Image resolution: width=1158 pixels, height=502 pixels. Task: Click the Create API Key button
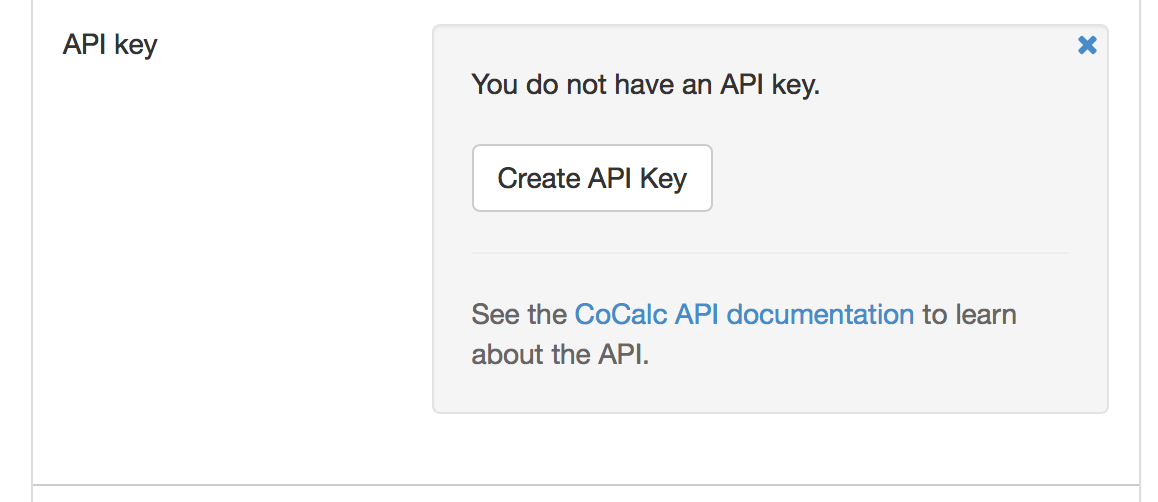coord(592,178)
